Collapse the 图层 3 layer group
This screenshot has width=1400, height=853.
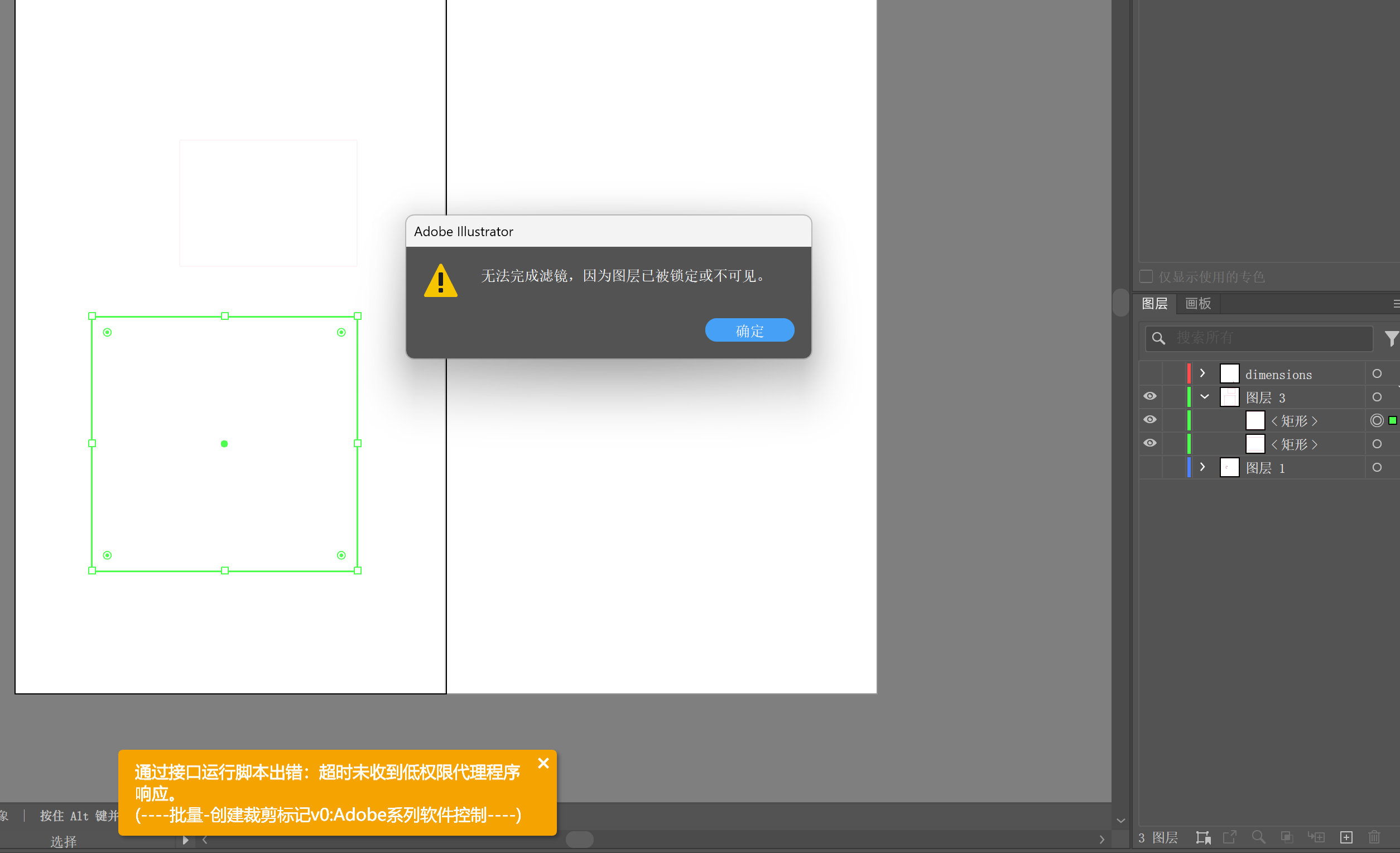point(1204,397)
